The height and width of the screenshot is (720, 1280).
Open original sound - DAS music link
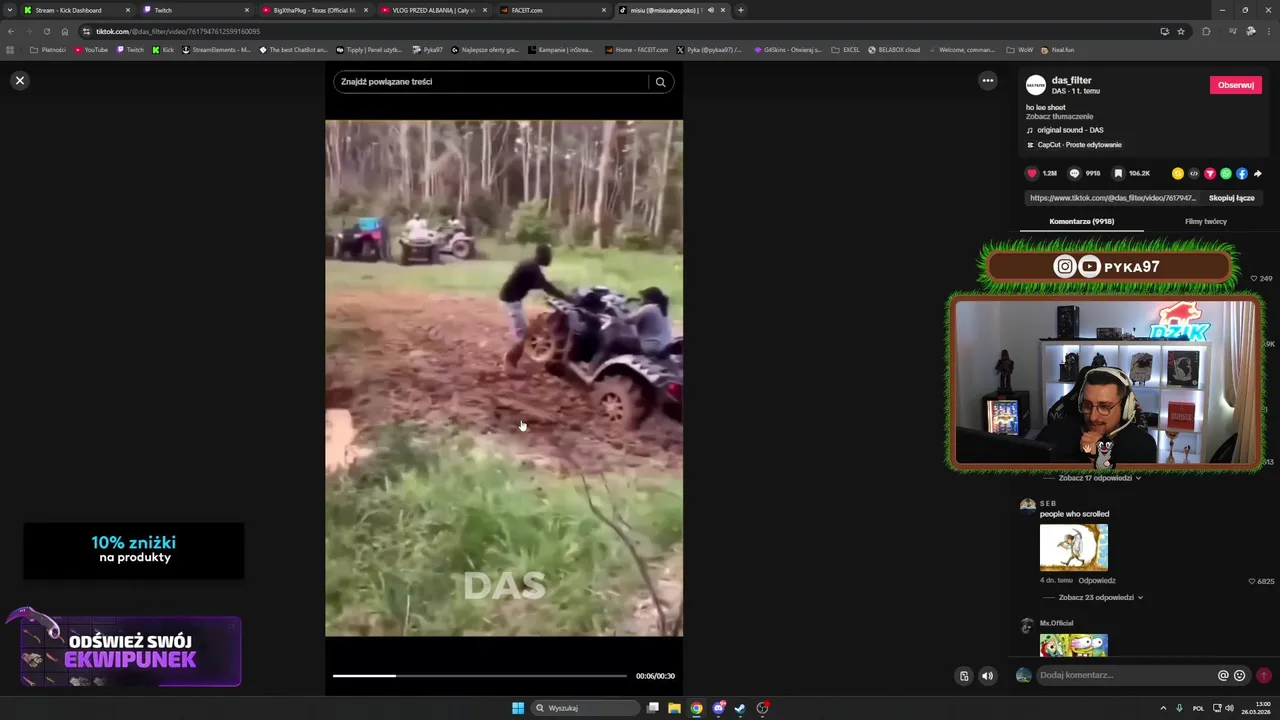click(x=1070, y=130)
